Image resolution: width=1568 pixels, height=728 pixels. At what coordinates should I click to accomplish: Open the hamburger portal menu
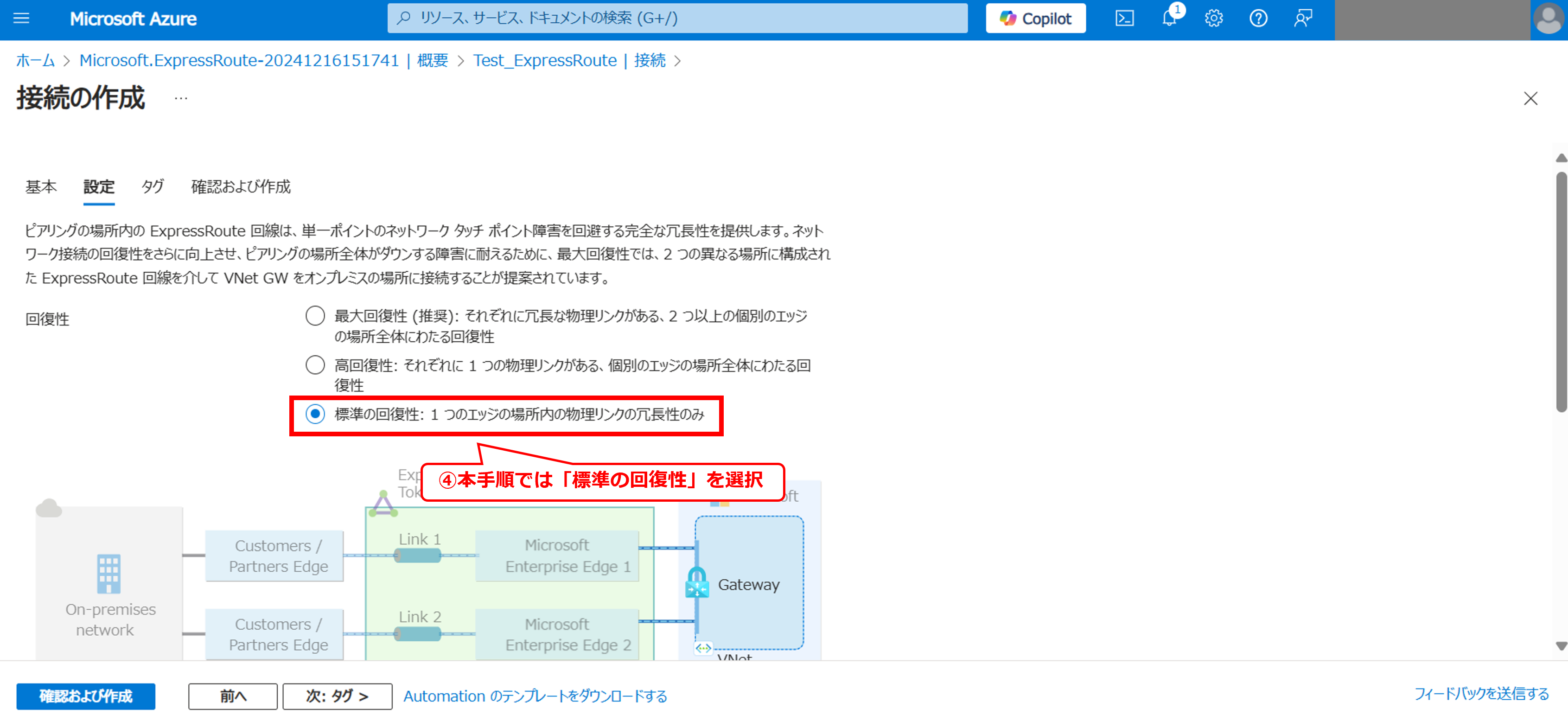[x=21, y=18]
